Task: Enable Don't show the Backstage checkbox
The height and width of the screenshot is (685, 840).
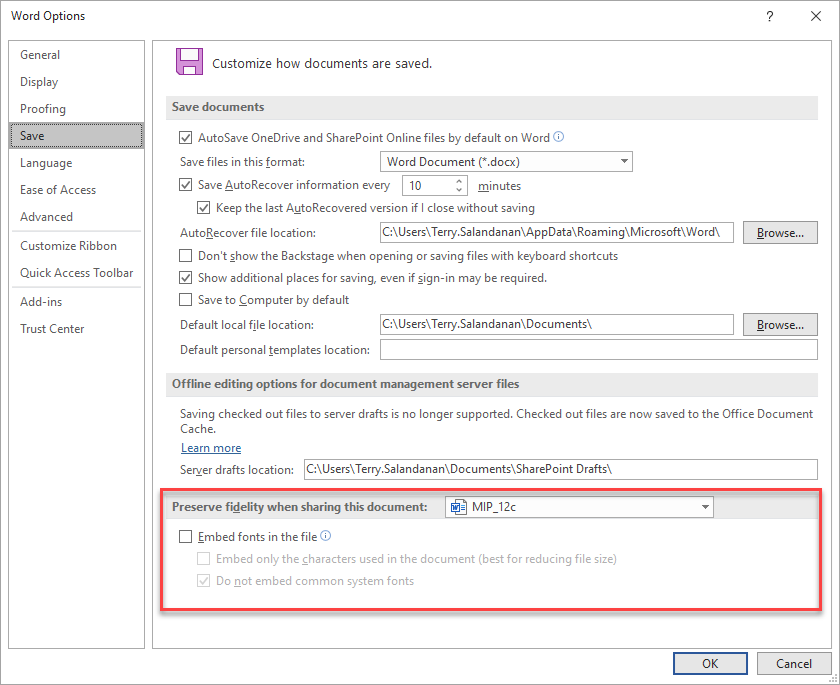Action: pyautogui.click(x=185, y=255)
